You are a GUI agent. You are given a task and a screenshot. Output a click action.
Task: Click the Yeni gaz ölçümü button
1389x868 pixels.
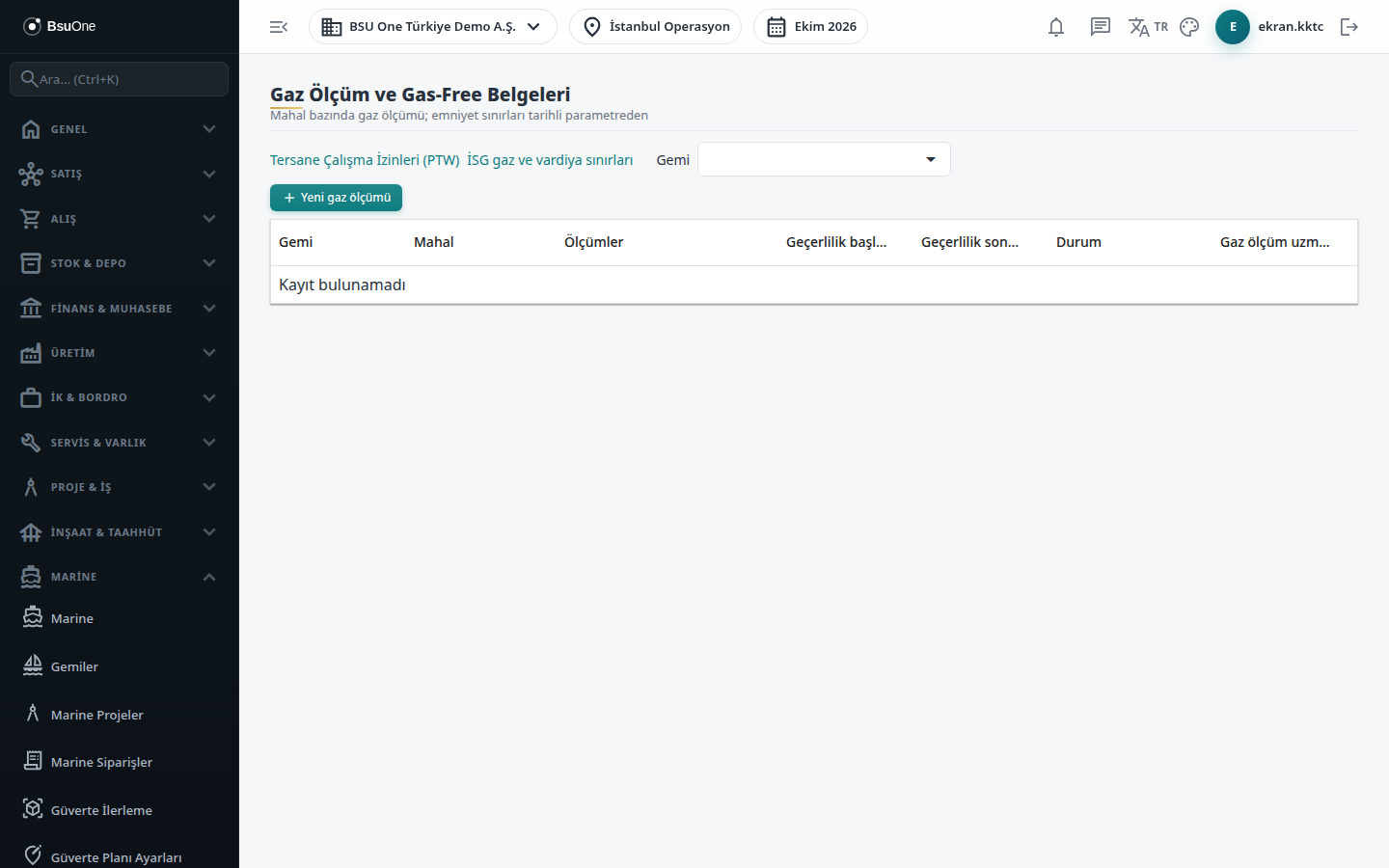[336, 198]
